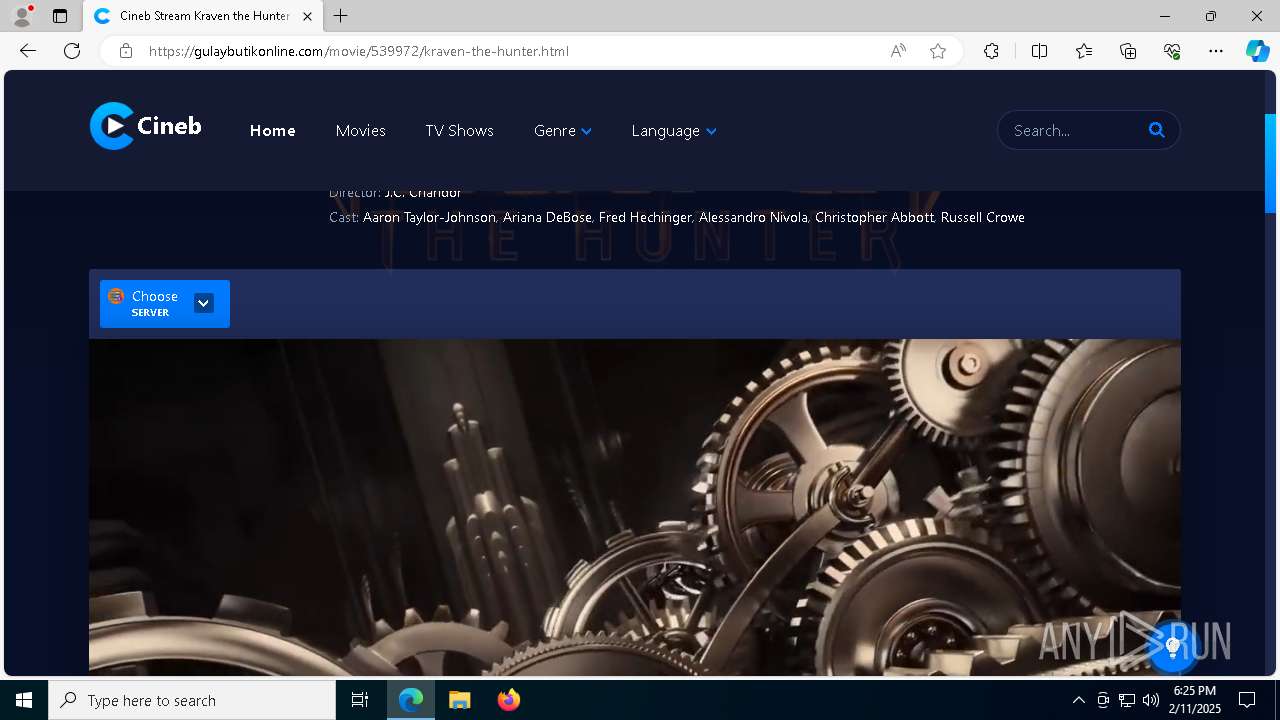Open the notifications action center
The width and height of the screenshot is (1280, 720).
tap(1247, 700)
